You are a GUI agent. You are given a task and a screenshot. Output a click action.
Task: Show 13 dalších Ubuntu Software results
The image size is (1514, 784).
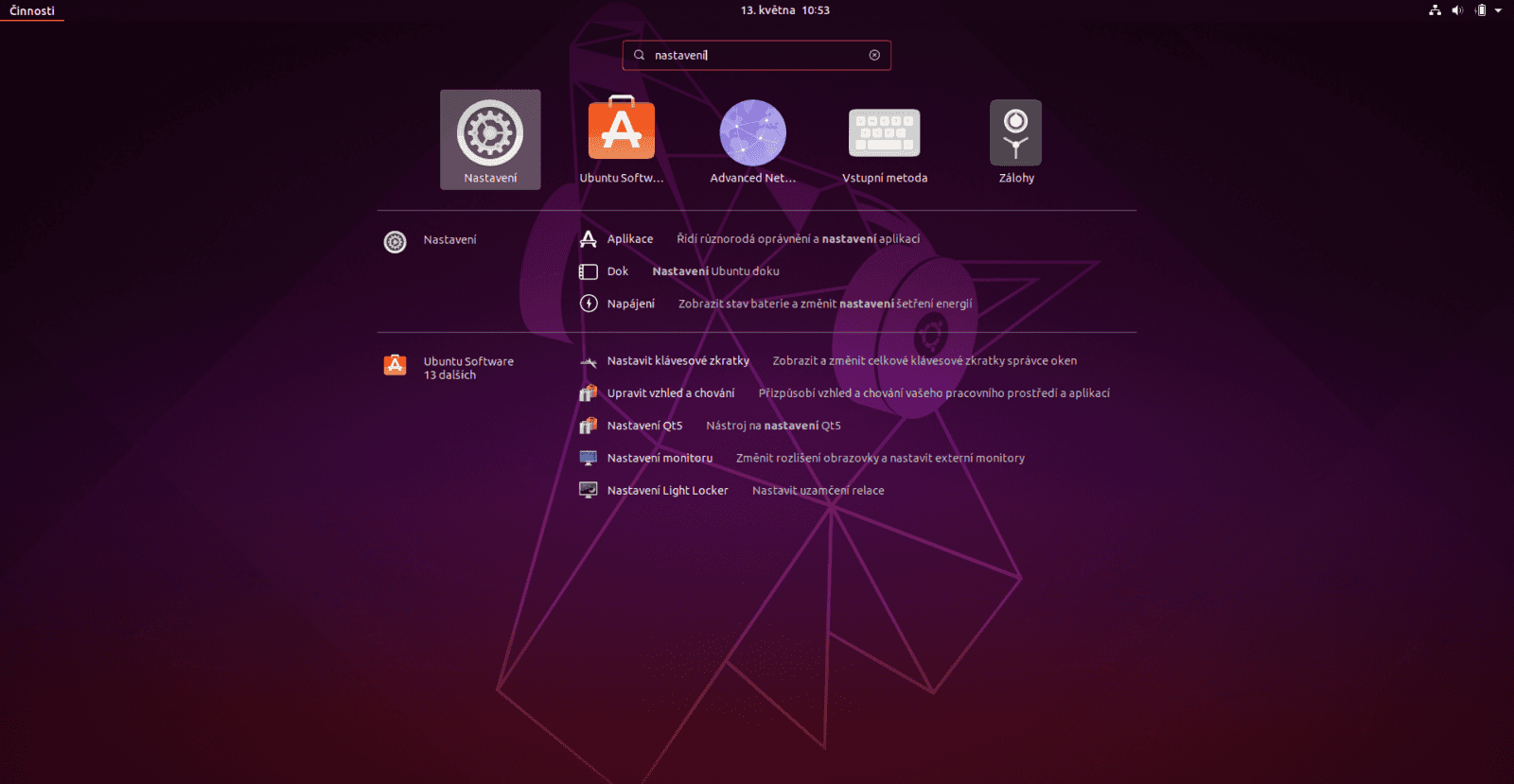pos(449,375)
